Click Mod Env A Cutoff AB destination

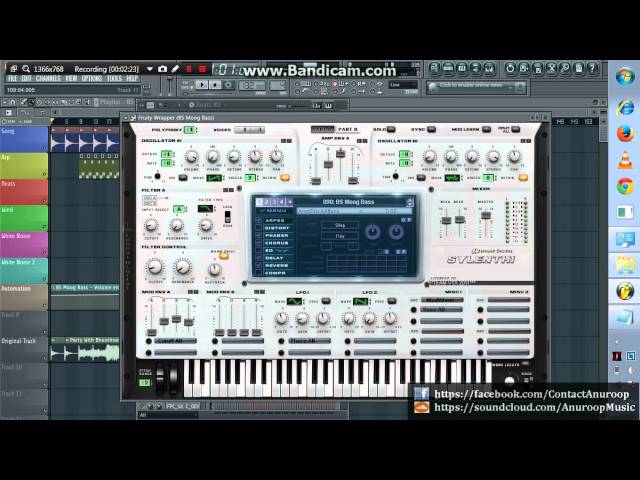176,341
